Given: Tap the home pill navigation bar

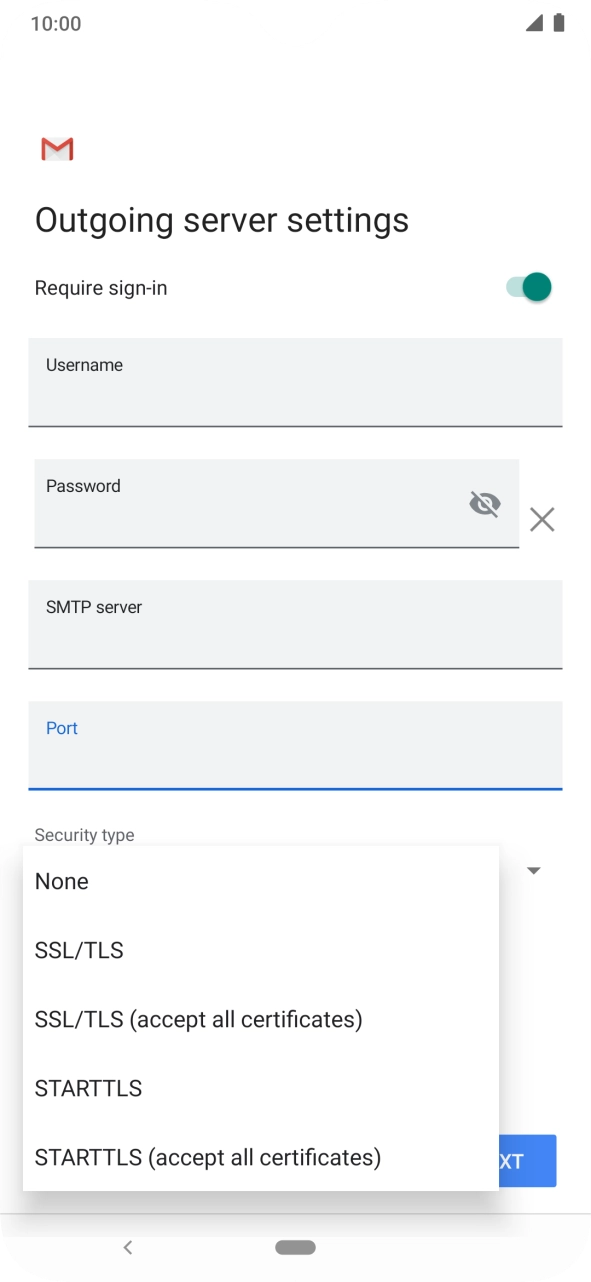Looking at the screenshot, I should pos(295,1247).
